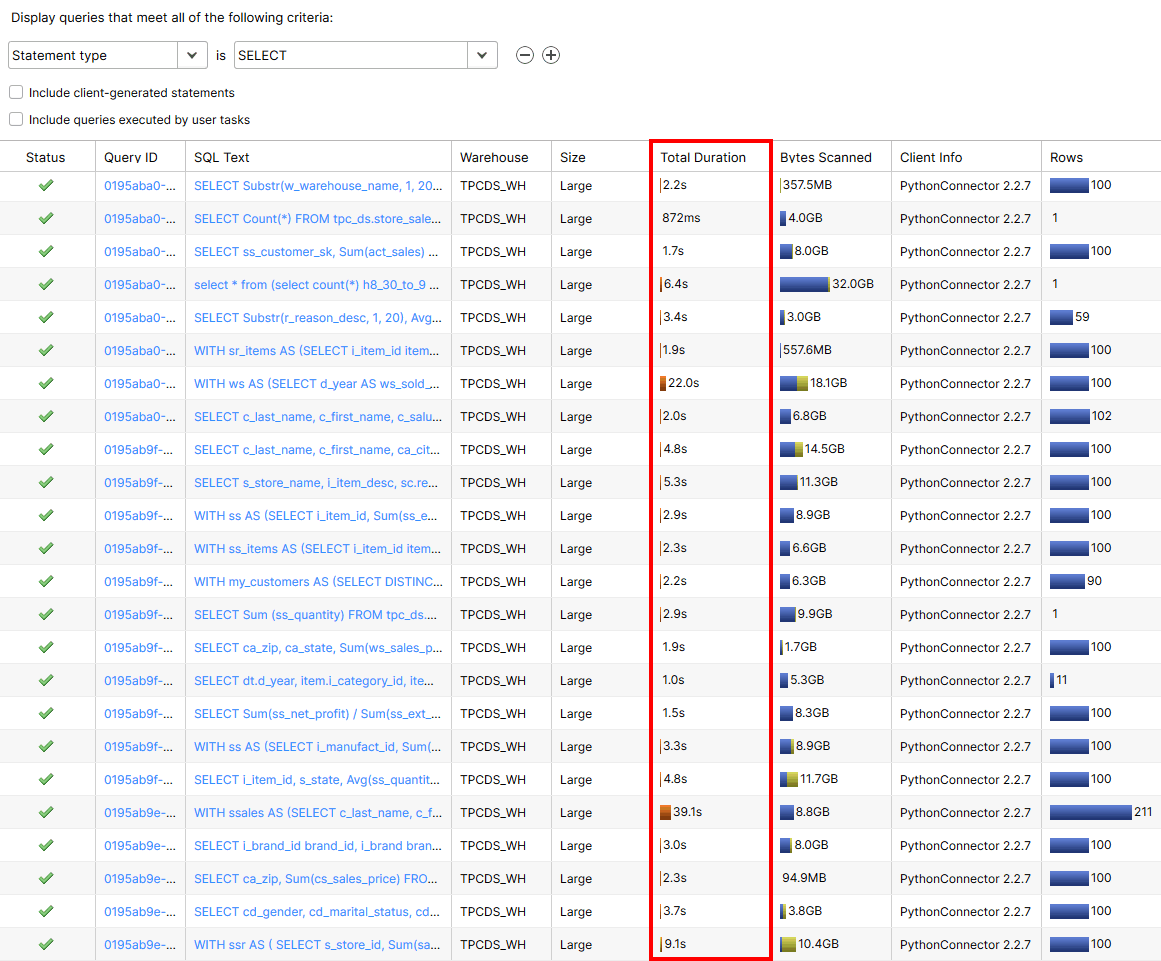Click success checkmark in 'WITH ws AS' row

pyautogui.click(x=46, y=383)
